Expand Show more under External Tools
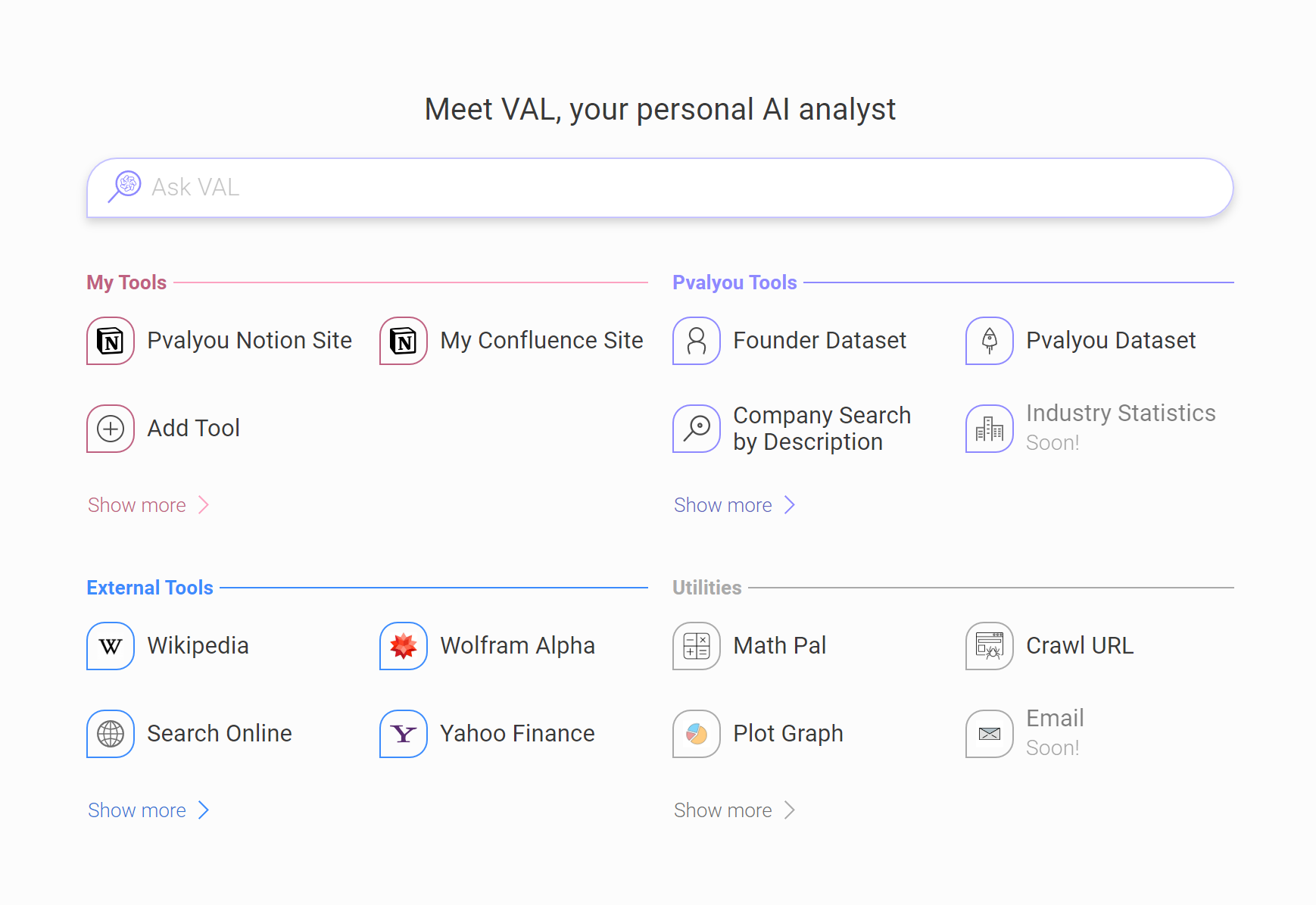Screen dimensions: 1316x905 click(148, 810)
